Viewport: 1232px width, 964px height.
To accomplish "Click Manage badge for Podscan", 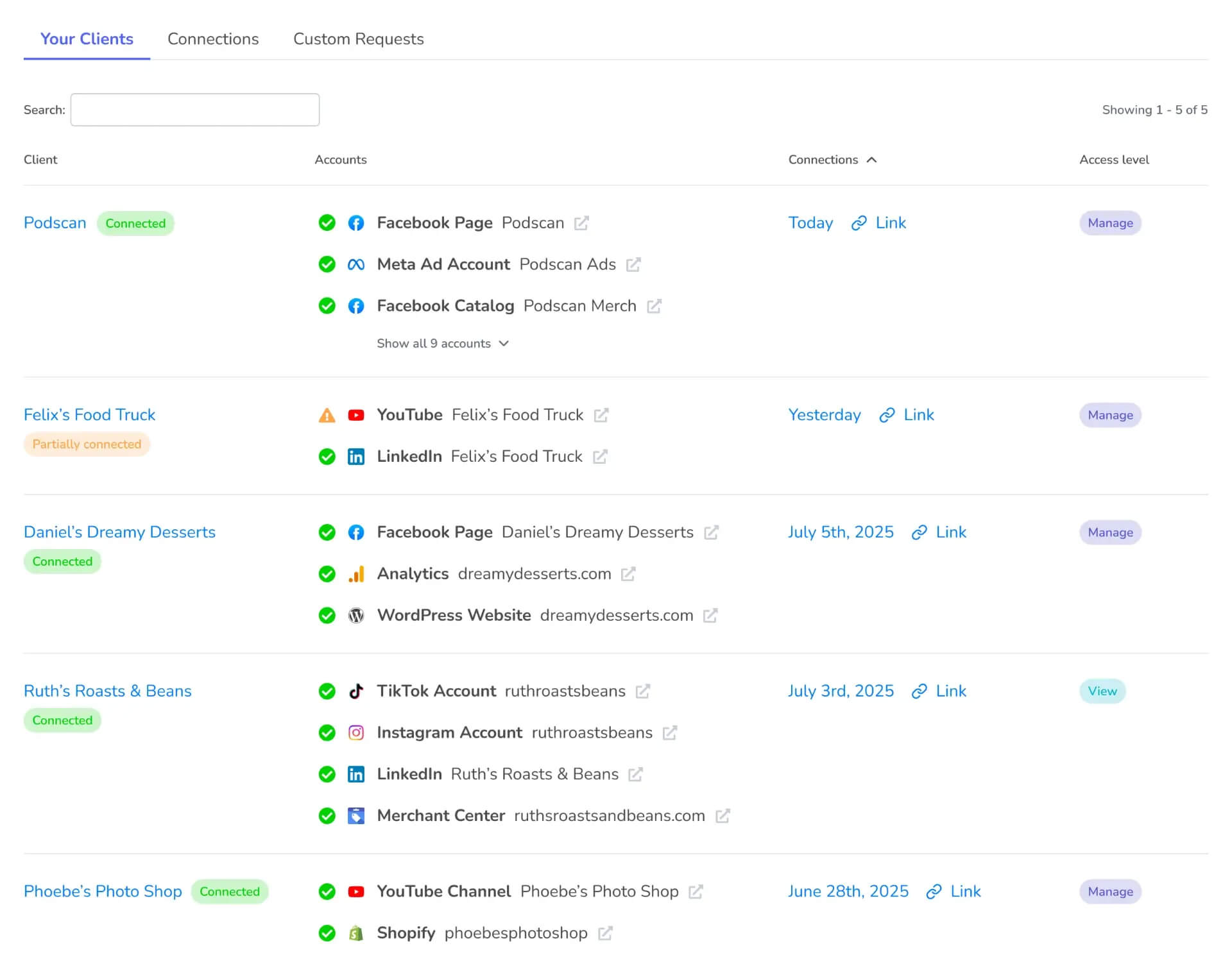I will [x=1109, y=223].
